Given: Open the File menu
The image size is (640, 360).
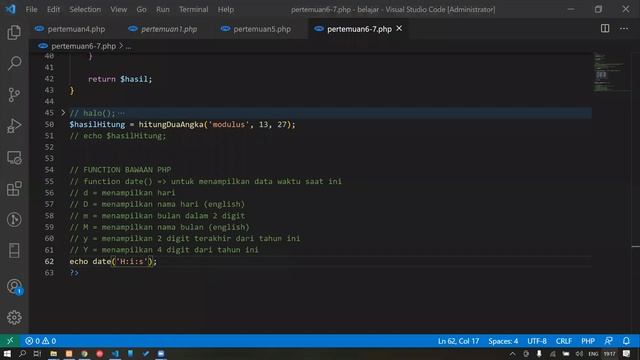Looking at the screenshot, I should click(31, 9).
